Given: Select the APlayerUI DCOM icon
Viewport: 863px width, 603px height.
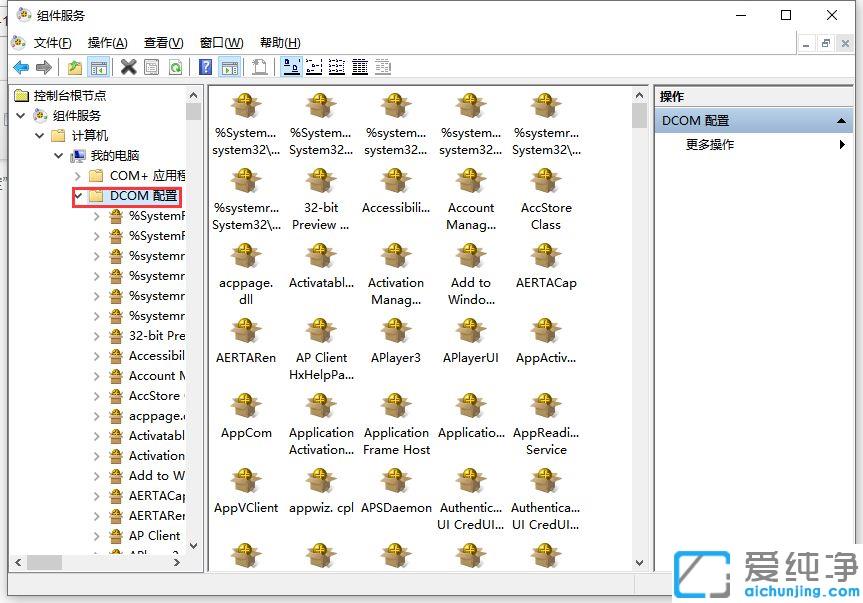Looking at the screenshot, I should (471, 342).
